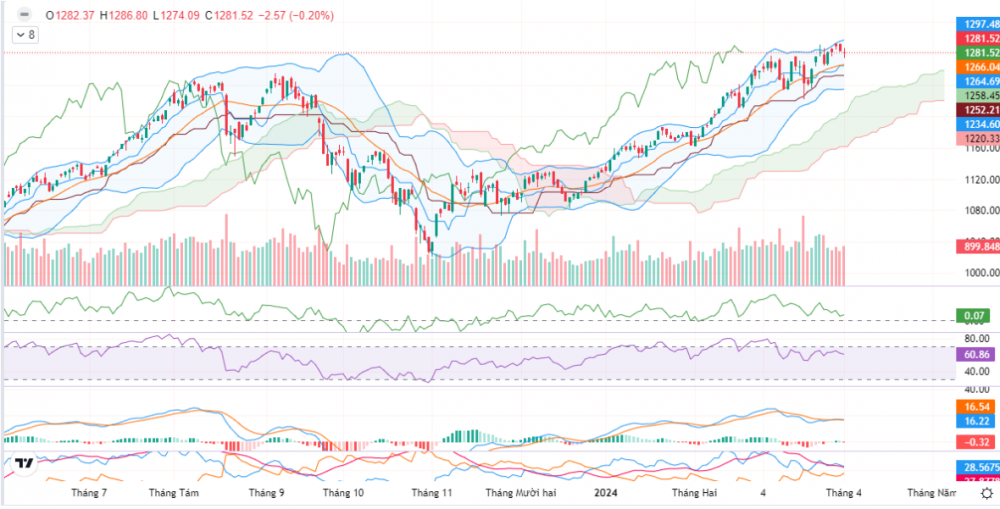Click the green 0.07 indicator value label
The width and height of the screenshot is (1000, 509).
(x=977, y=316)
